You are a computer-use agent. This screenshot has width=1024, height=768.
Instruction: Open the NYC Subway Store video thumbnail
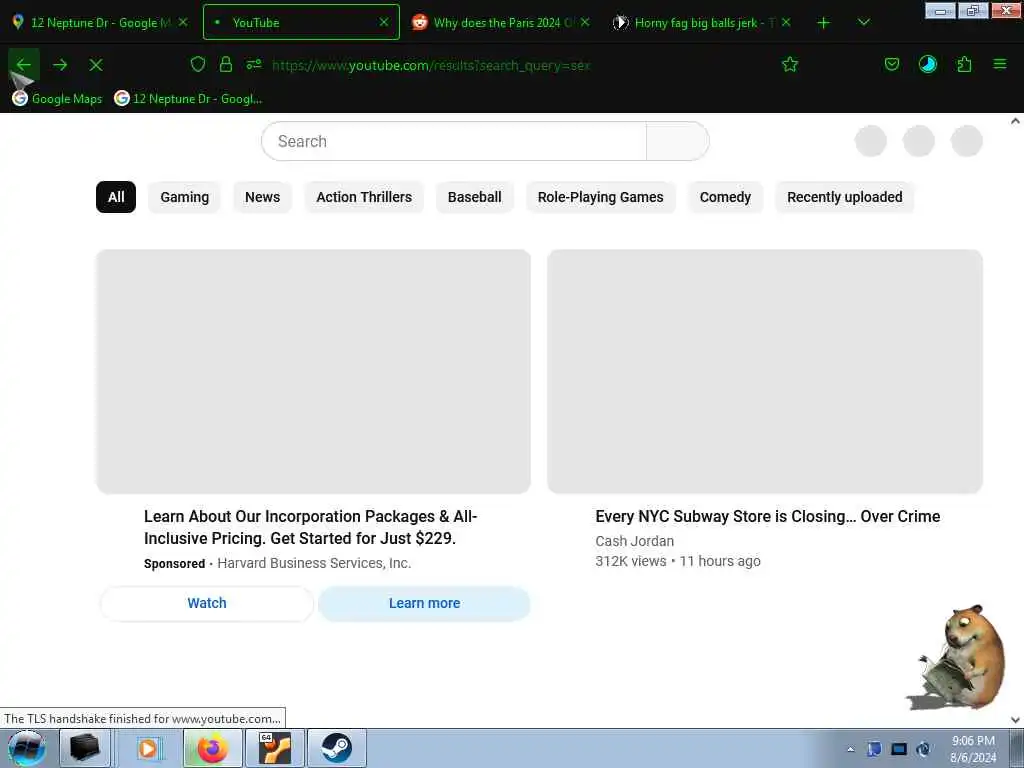(x=765, y=371)
